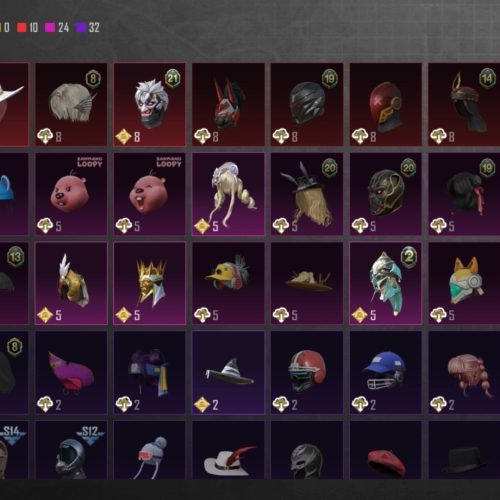Select the white-haired joker mask item
Viewport: 500px width, 500px height.
click(x=150, y=104)
